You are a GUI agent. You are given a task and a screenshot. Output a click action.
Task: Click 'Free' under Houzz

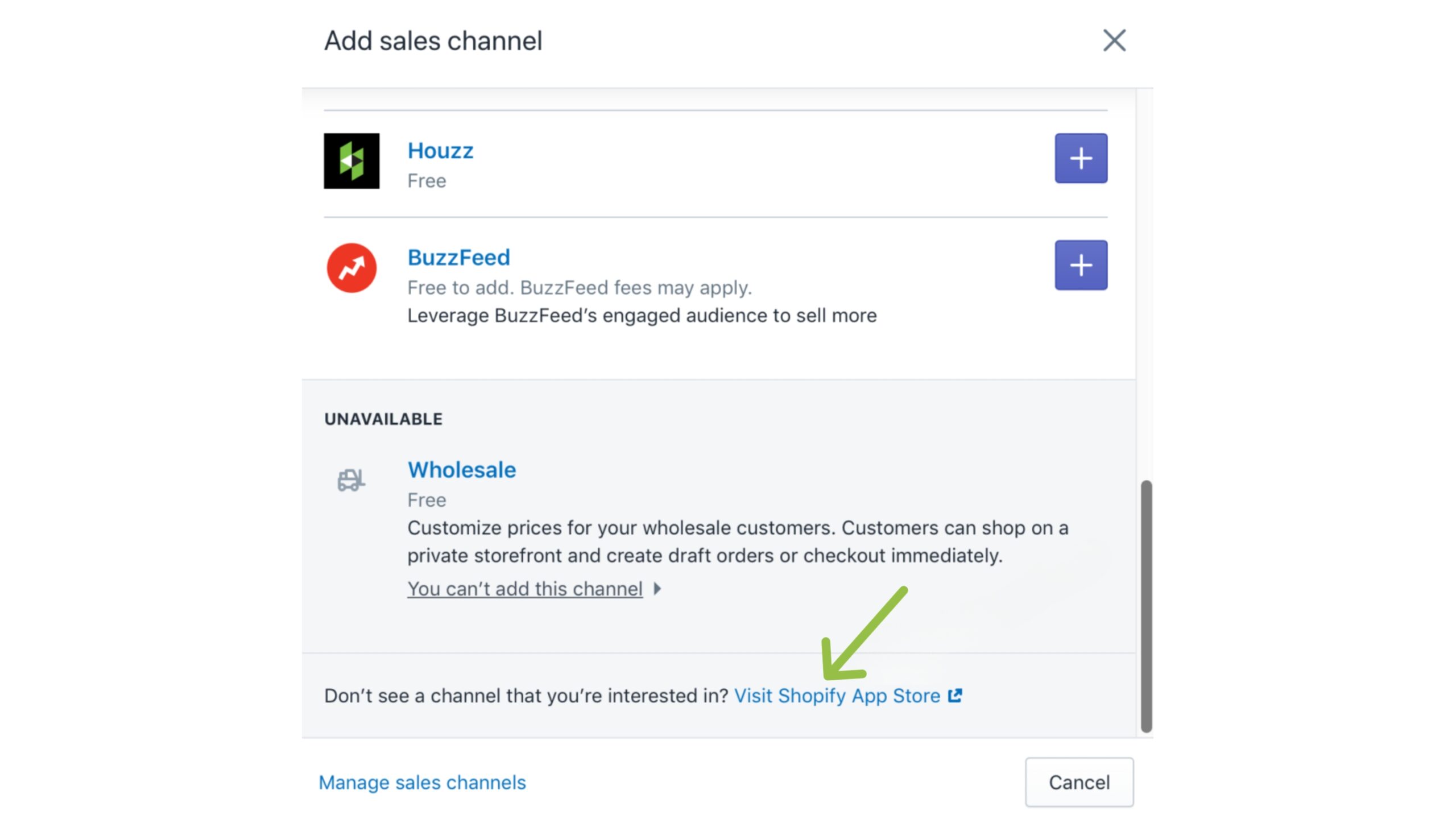point(427,181)
